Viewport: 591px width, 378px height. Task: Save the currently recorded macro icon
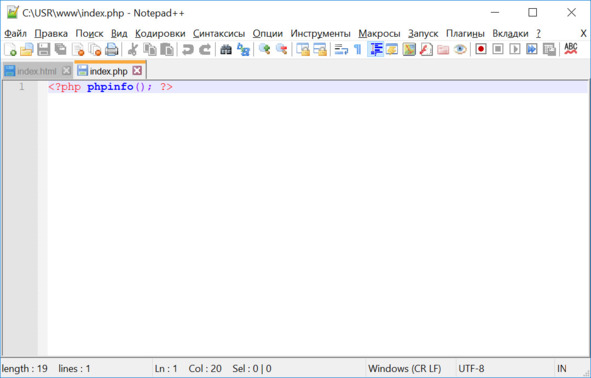549,49
